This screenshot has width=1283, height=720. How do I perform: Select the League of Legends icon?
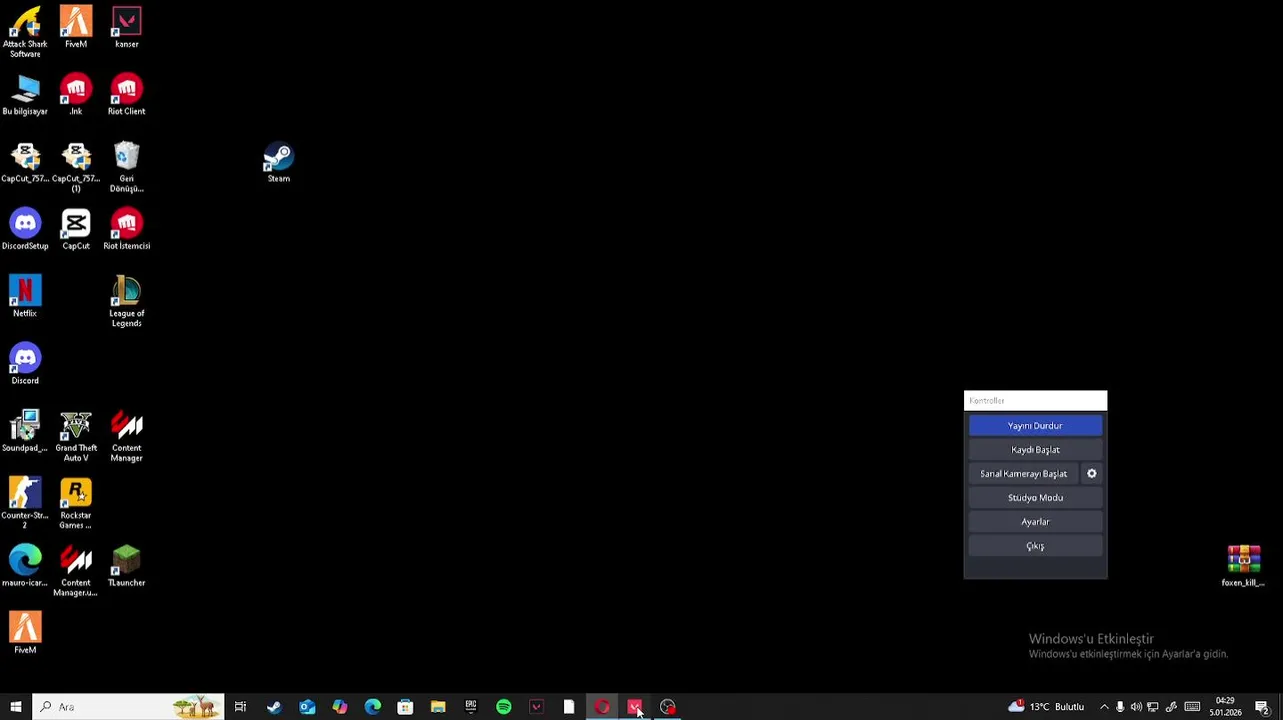pos(127,302)
